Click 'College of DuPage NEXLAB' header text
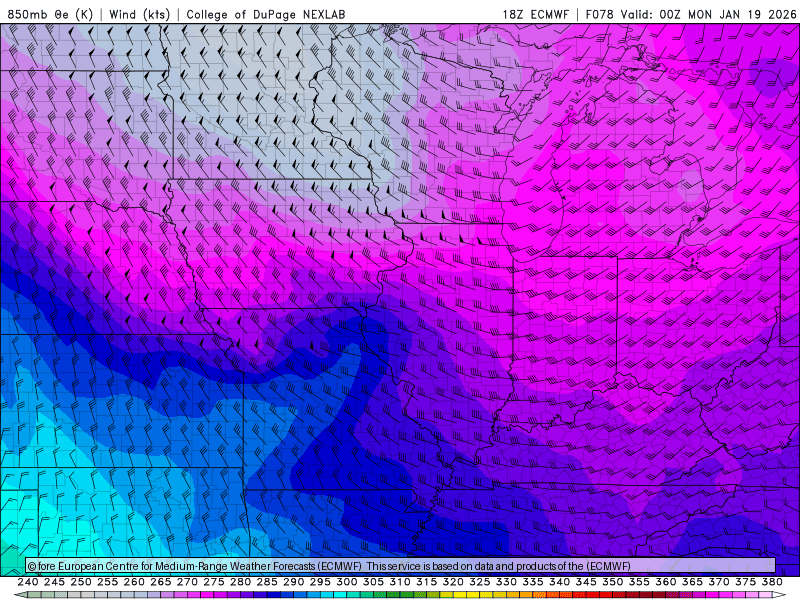Image resolution: width=800 pixels, height=600 pixels. (266, 14)
